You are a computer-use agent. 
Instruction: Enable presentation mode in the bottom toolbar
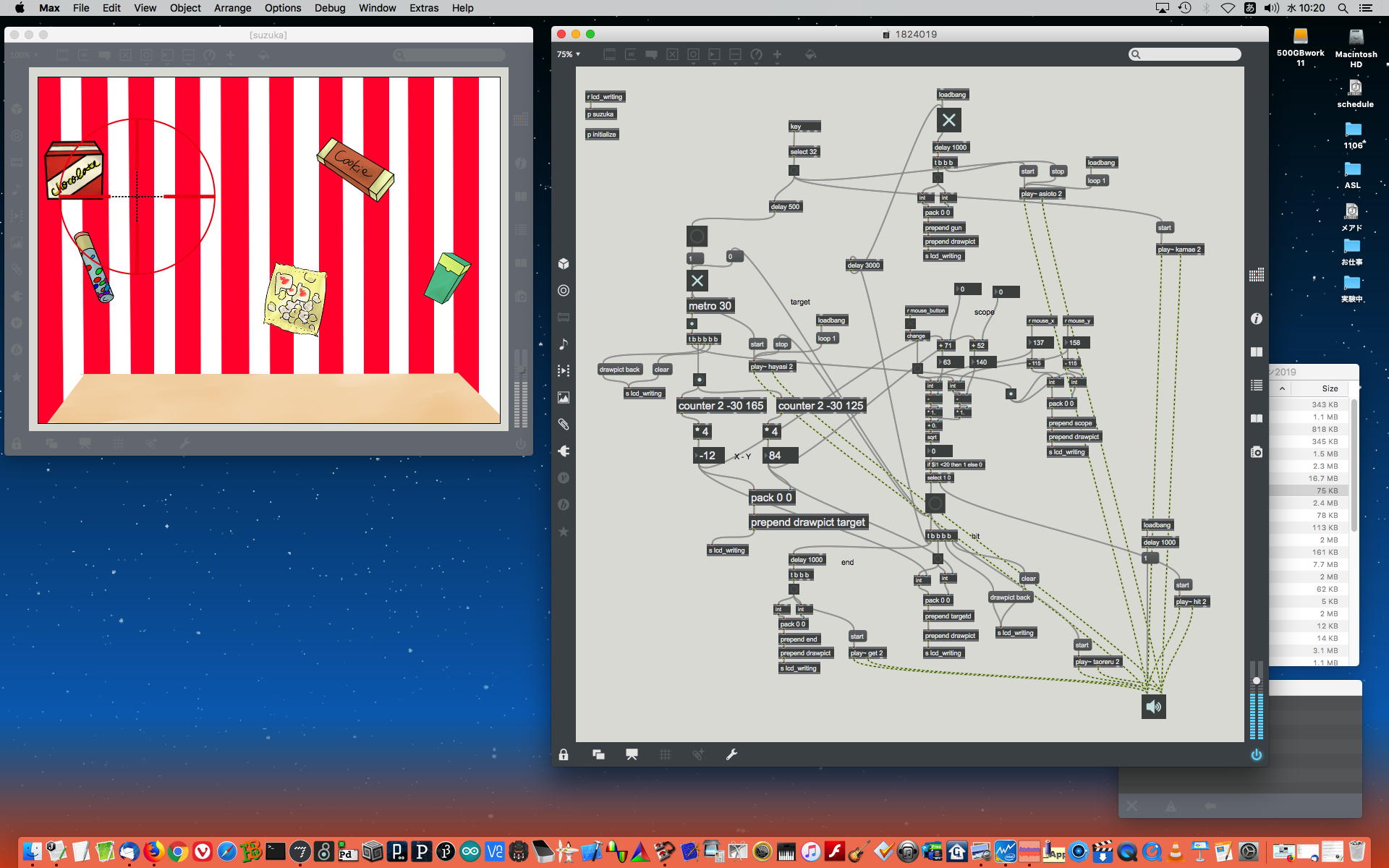click(632, 754)
